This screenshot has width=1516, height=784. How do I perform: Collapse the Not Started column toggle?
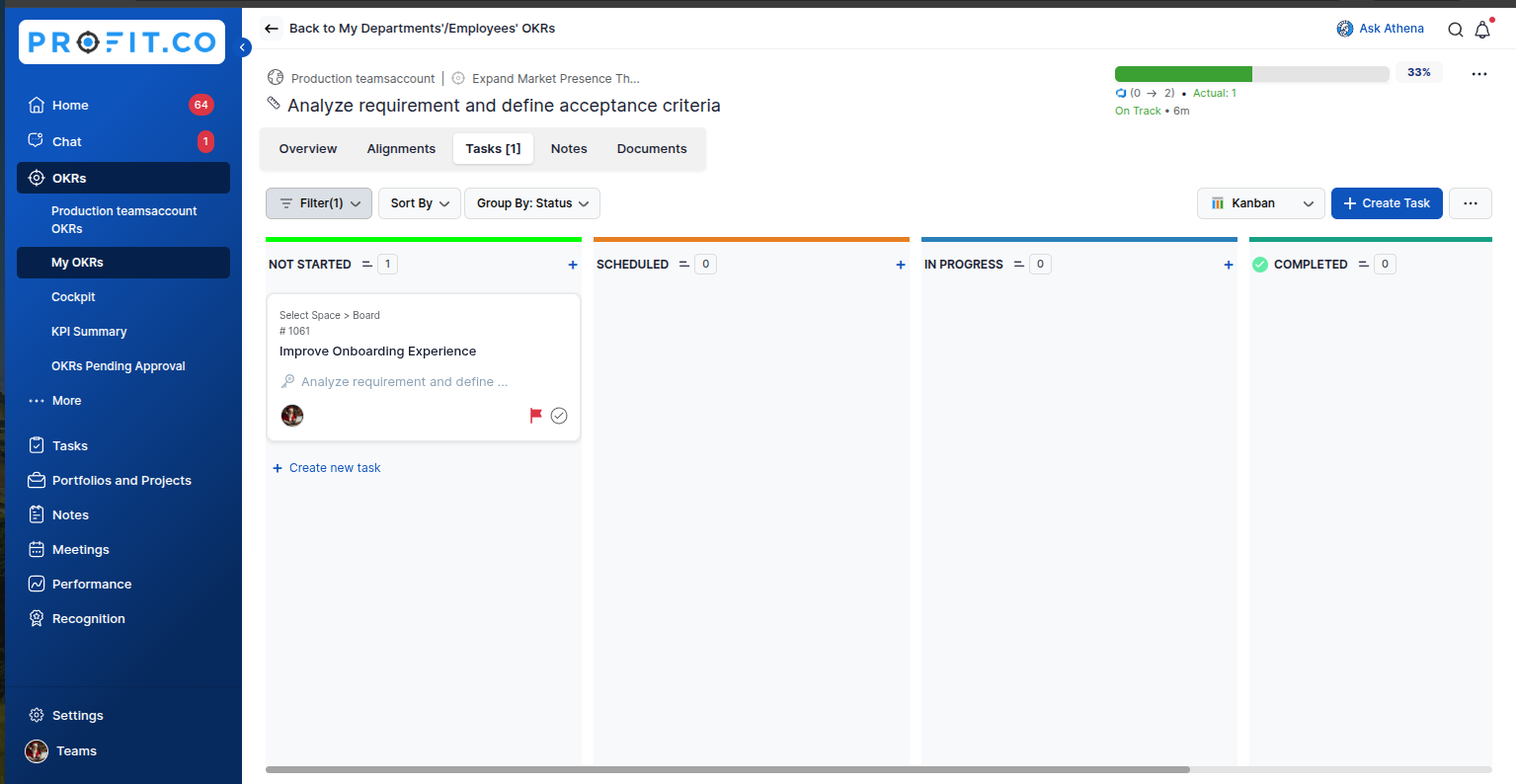(x=366, y=265)
